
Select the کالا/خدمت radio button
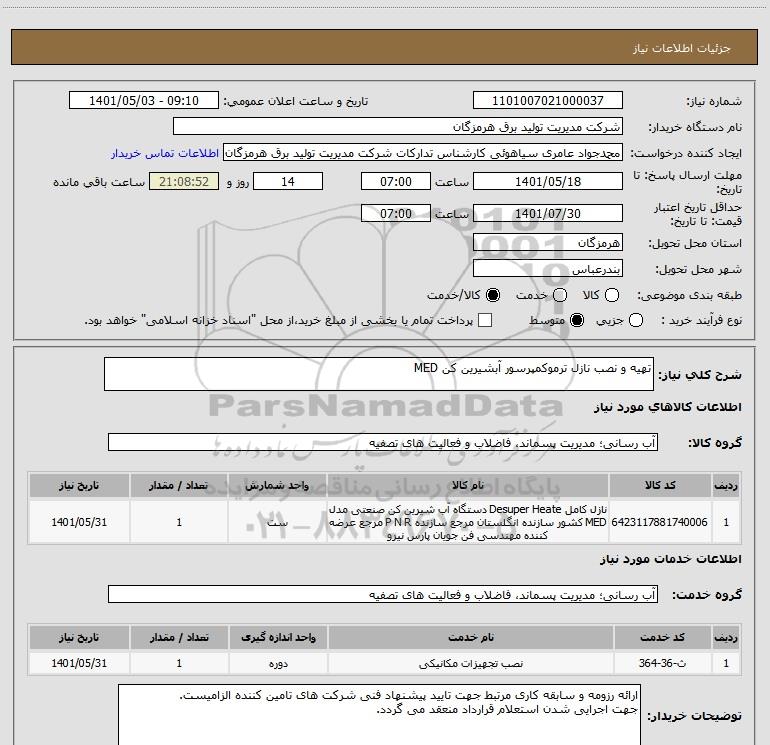[x=493, y=295]
